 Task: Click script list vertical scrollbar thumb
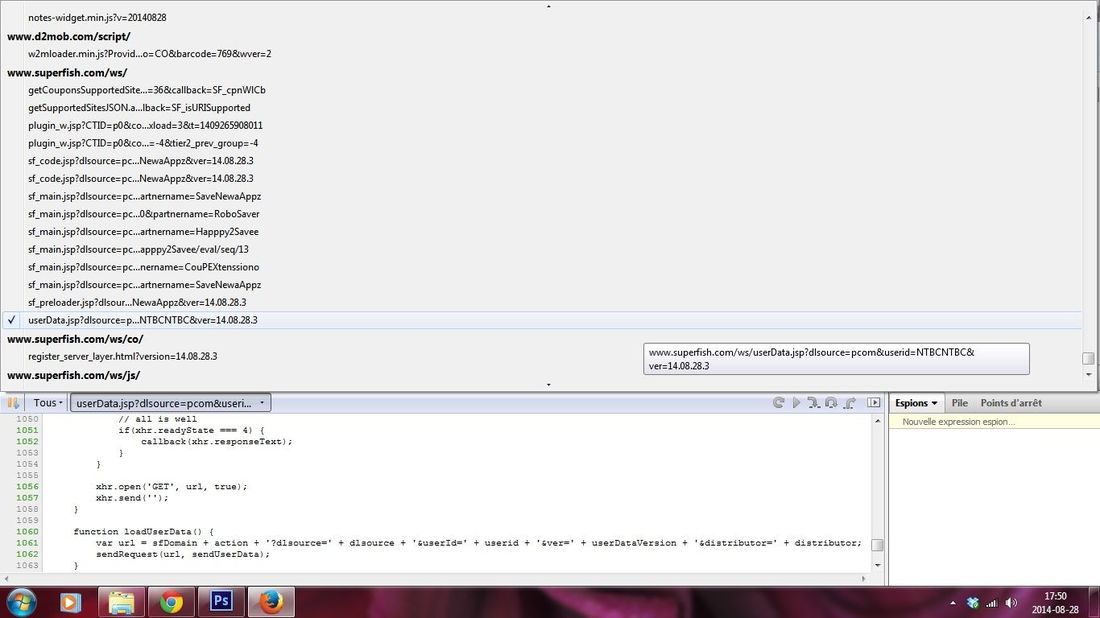click(x=1088, y=358)
